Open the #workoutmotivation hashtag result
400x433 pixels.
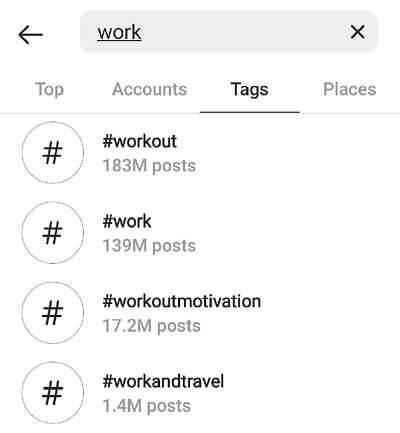200,313
